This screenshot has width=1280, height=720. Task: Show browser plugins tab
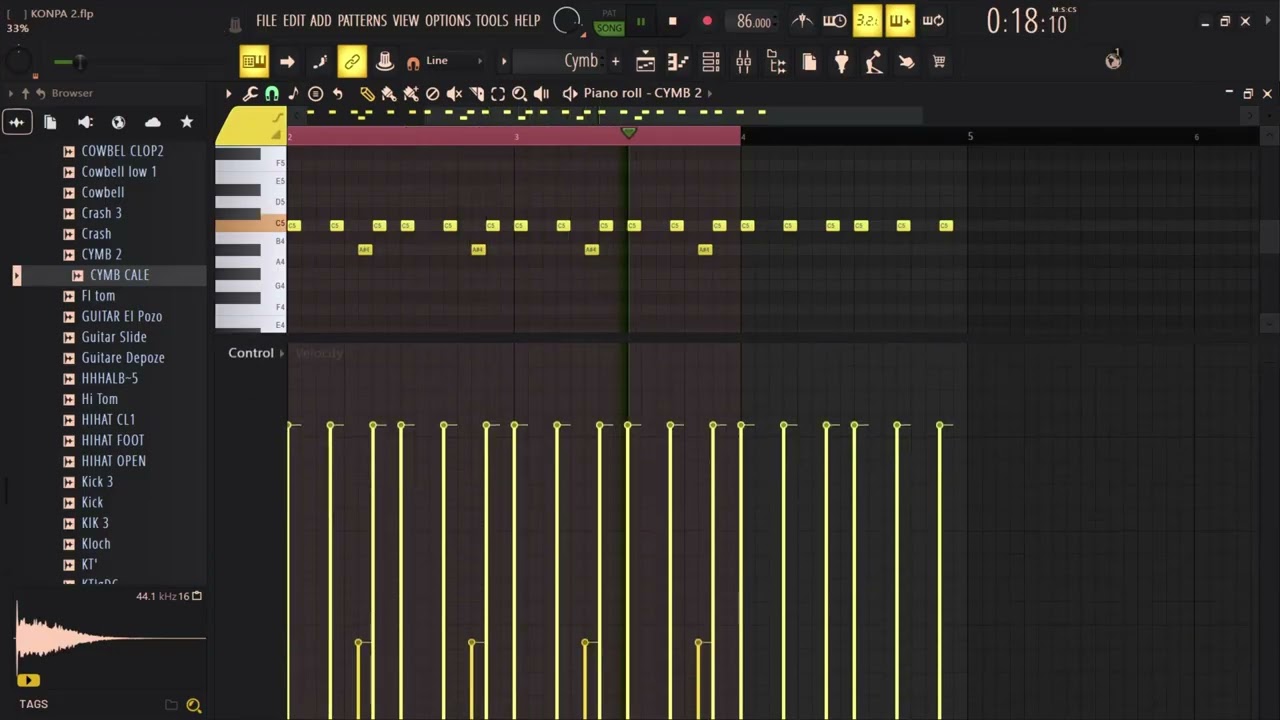(x=84, y=122)
